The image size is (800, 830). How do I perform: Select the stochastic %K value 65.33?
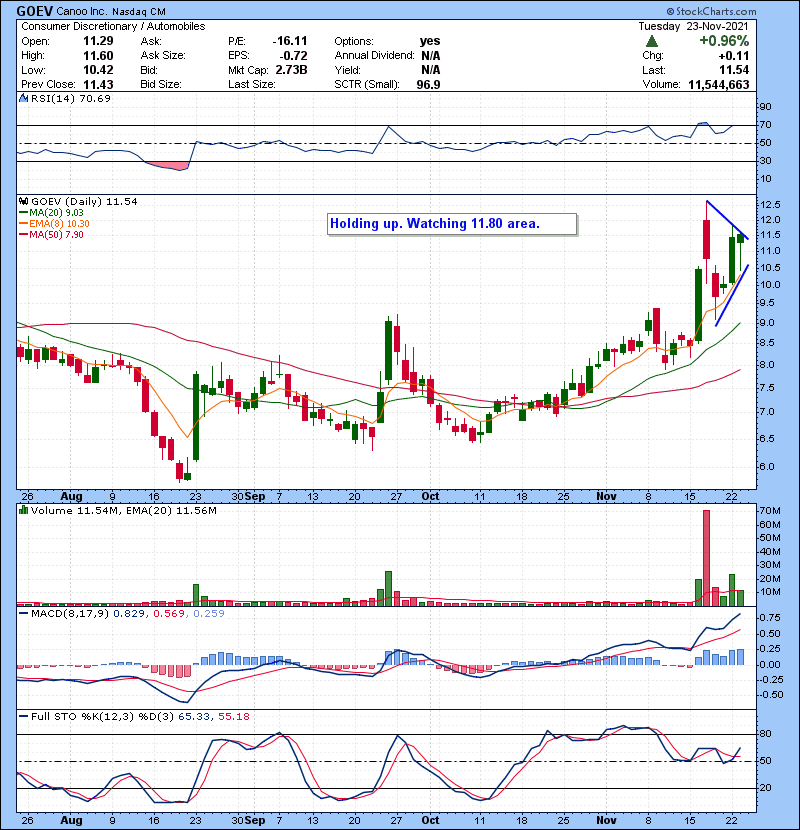coord(194,716)
